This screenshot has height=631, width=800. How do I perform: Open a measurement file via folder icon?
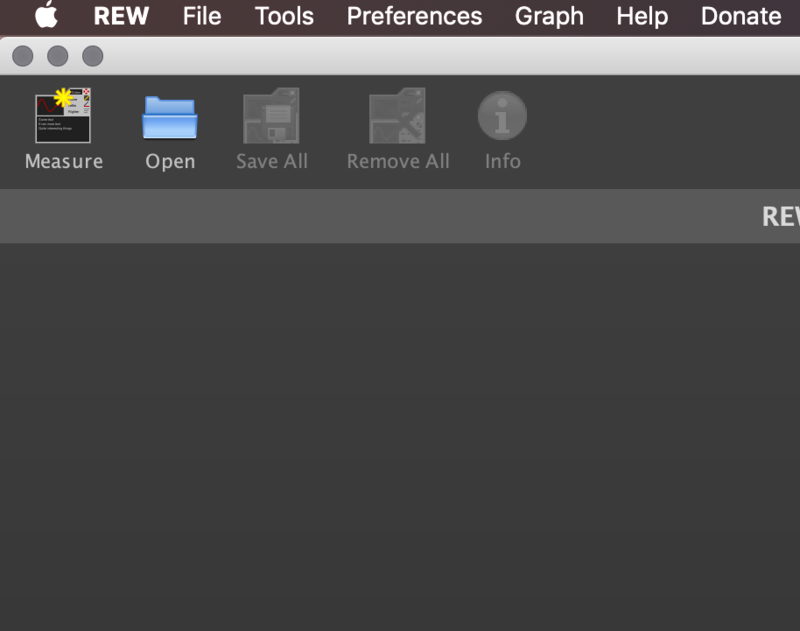pyautogui.click(x=170, y=118)
